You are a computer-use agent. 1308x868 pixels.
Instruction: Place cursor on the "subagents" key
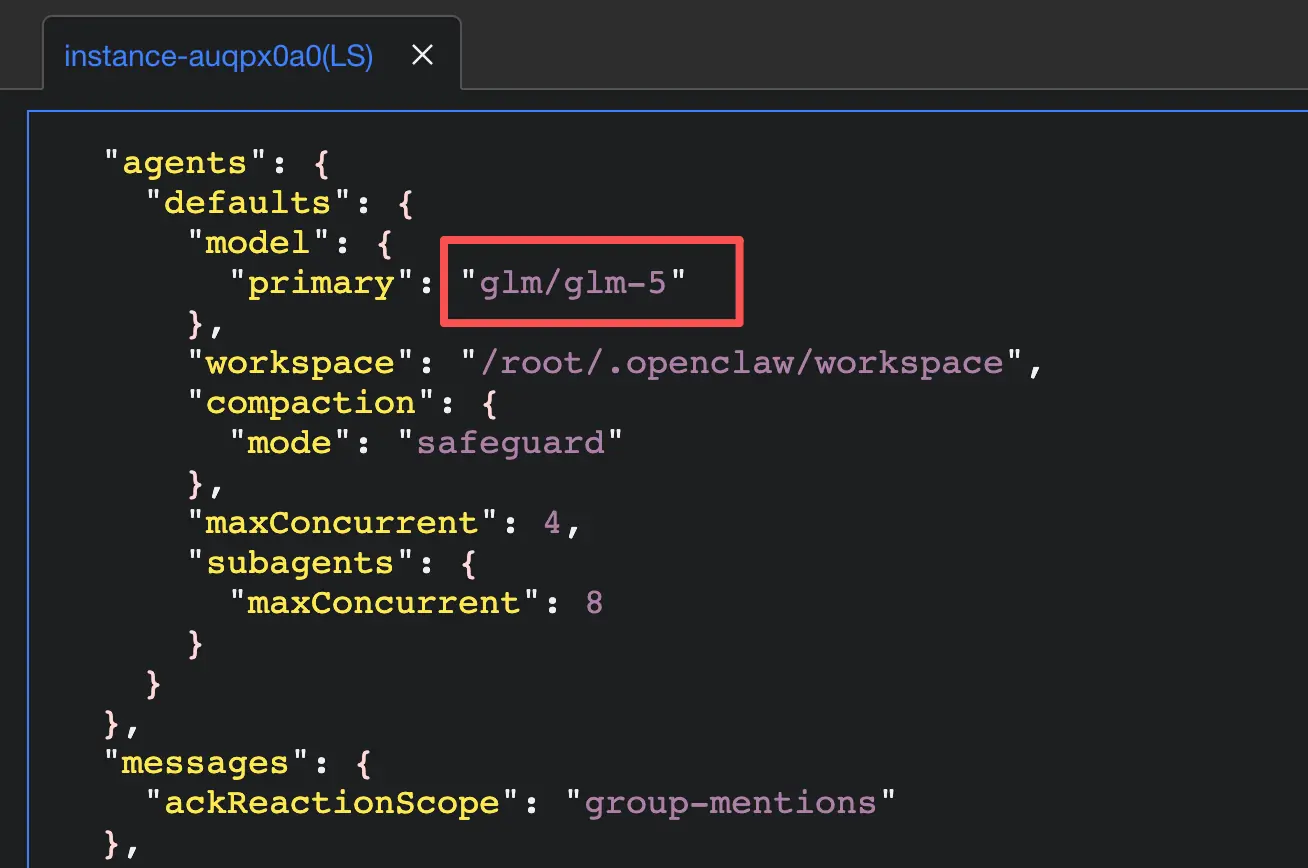tap(300, 563)
